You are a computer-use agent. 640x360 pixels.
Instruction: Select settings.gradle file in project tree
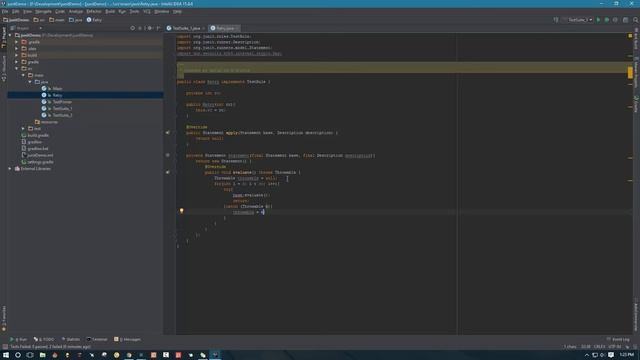[x=37, y=162]
